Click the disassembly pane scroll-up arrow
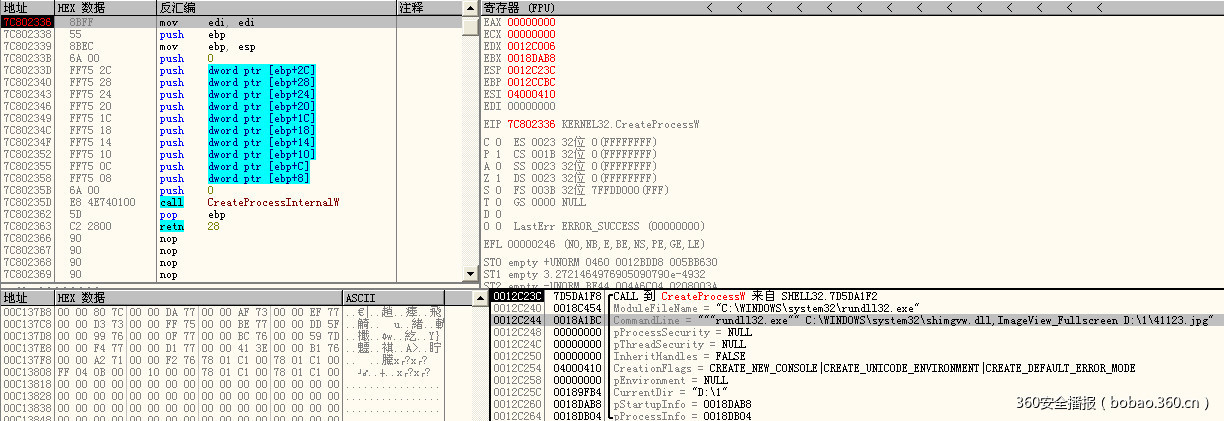This screenshot has height=421, width=1224. [x=470, y=8]
